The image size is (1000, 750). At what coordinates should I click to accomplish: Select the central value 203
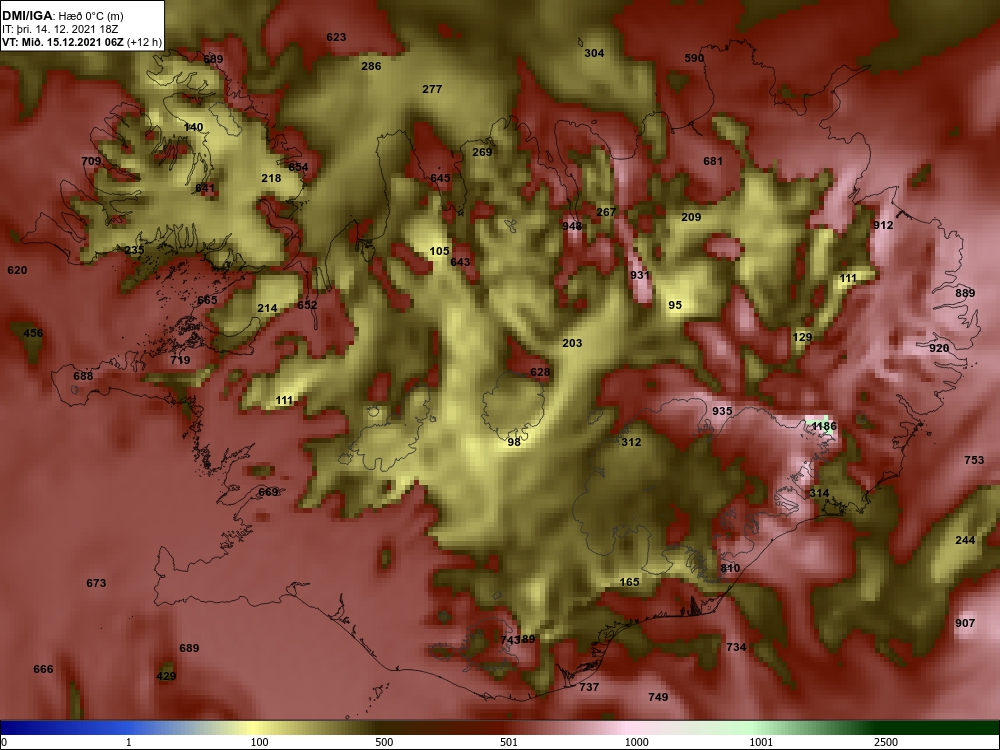[572, 344]
